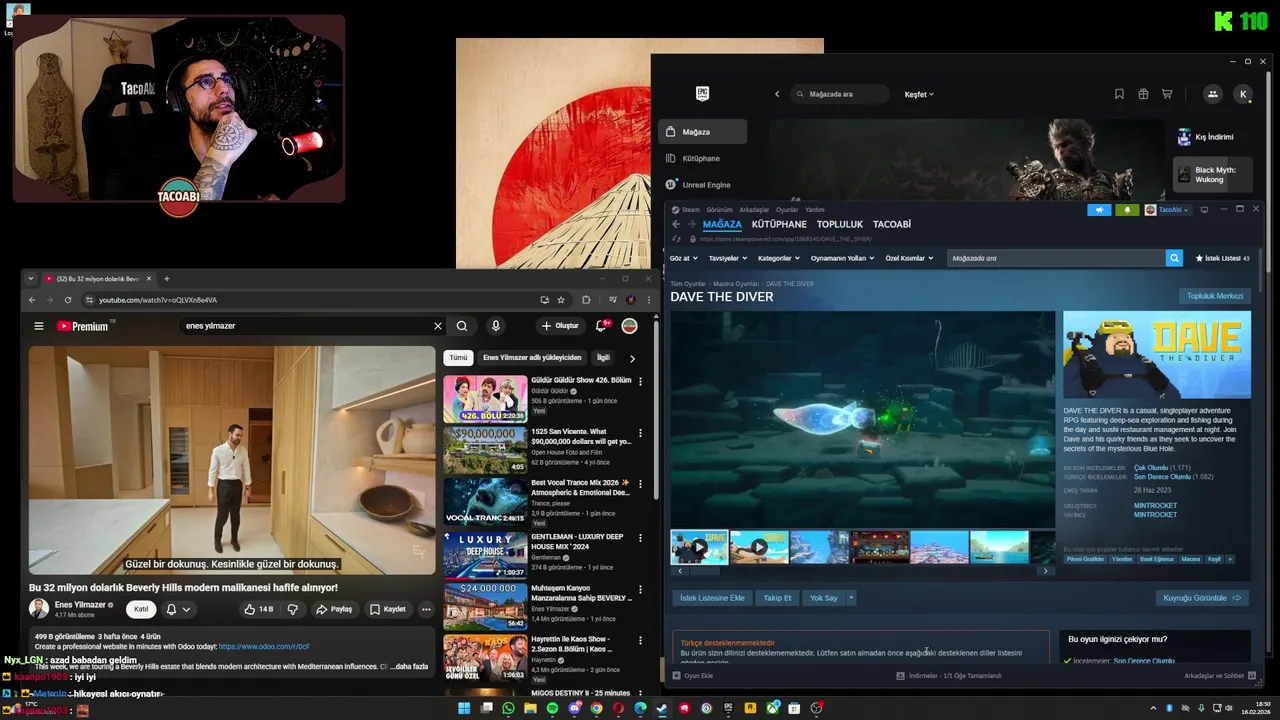Click Takip Et button on Steam

[x=777, y=598]
